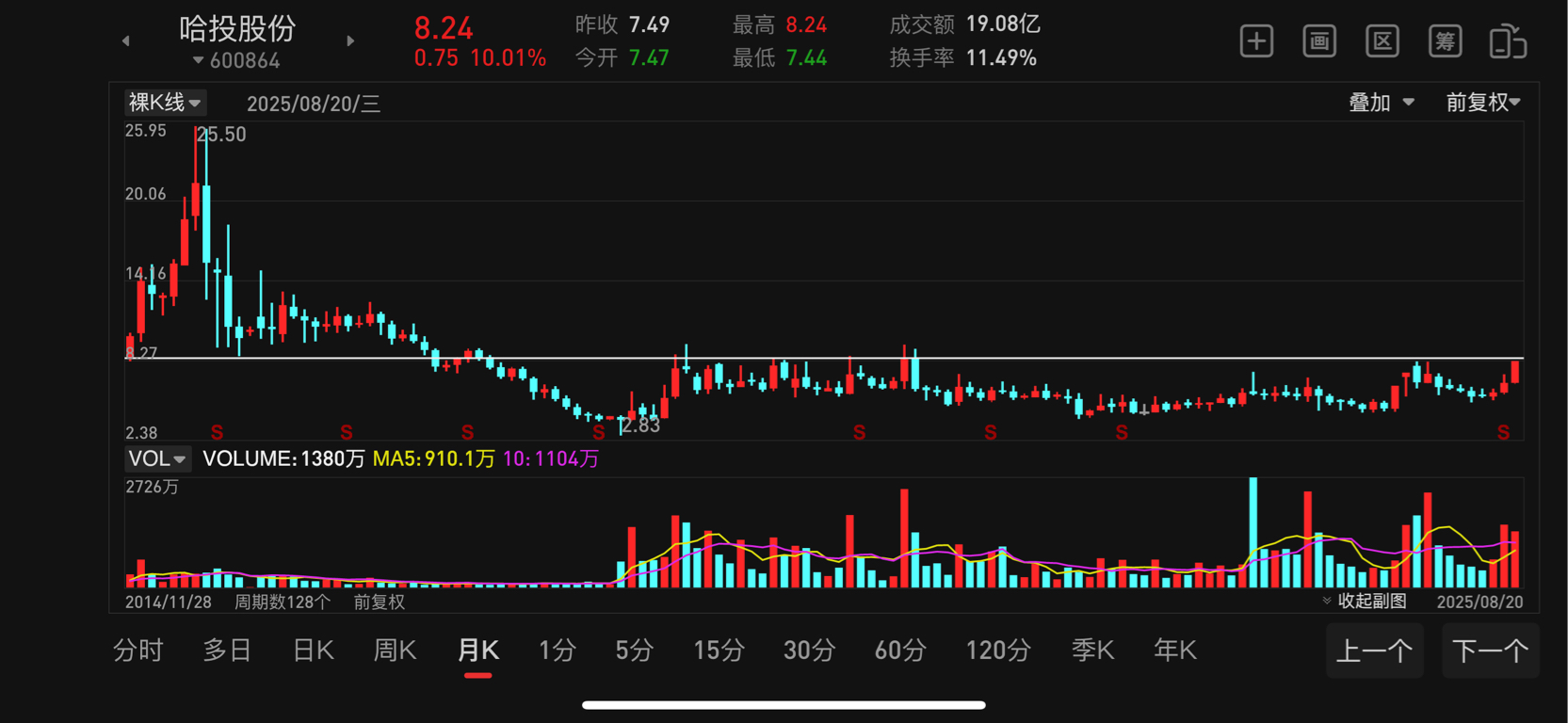Image resolution: width=1568 pixels, height=723 pixels.
Task: Tap the 今开 7.47 value
Action: pyautogui.click(x=649, y=58)
